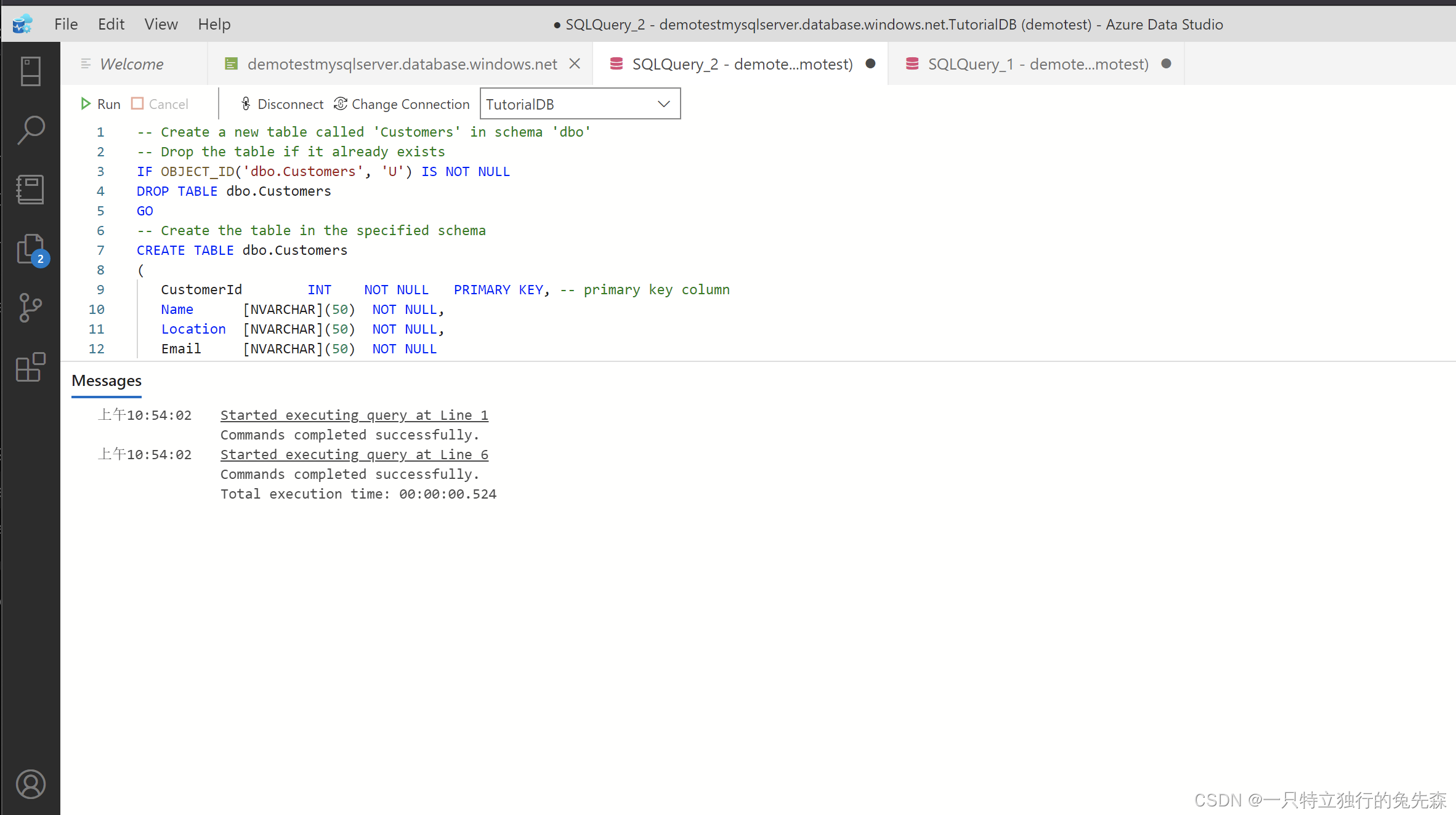Open the View menu
The height and width of the screenshot is (815, 1456).
(161, 24)
